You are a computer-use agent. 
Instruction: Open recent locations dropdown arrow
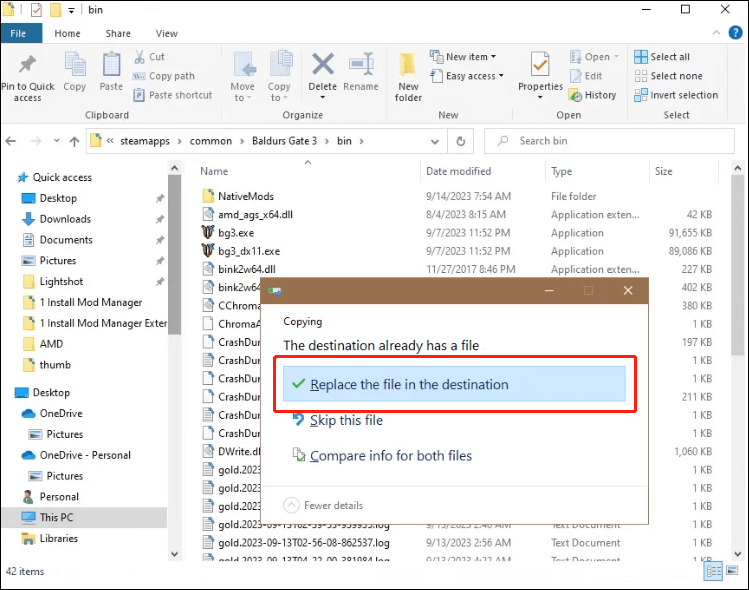coord(56,141)
